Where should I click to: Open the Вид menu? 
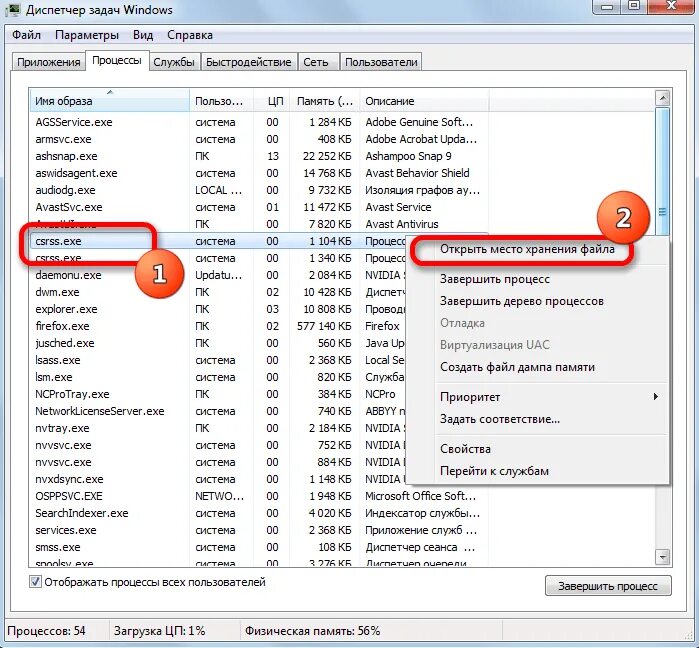point(143,35)
